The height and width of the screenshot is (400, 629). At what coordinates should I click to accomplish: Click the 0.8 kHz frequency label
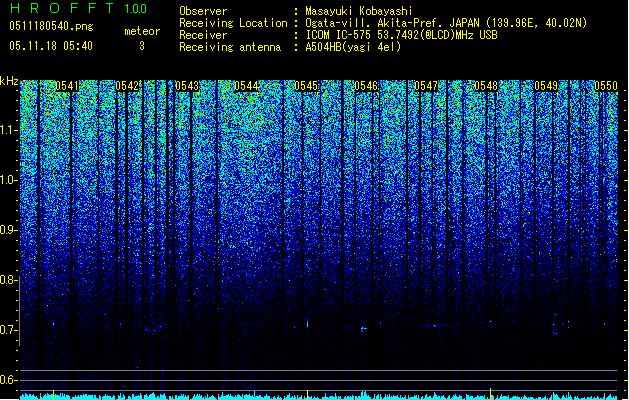pos(8,280)
